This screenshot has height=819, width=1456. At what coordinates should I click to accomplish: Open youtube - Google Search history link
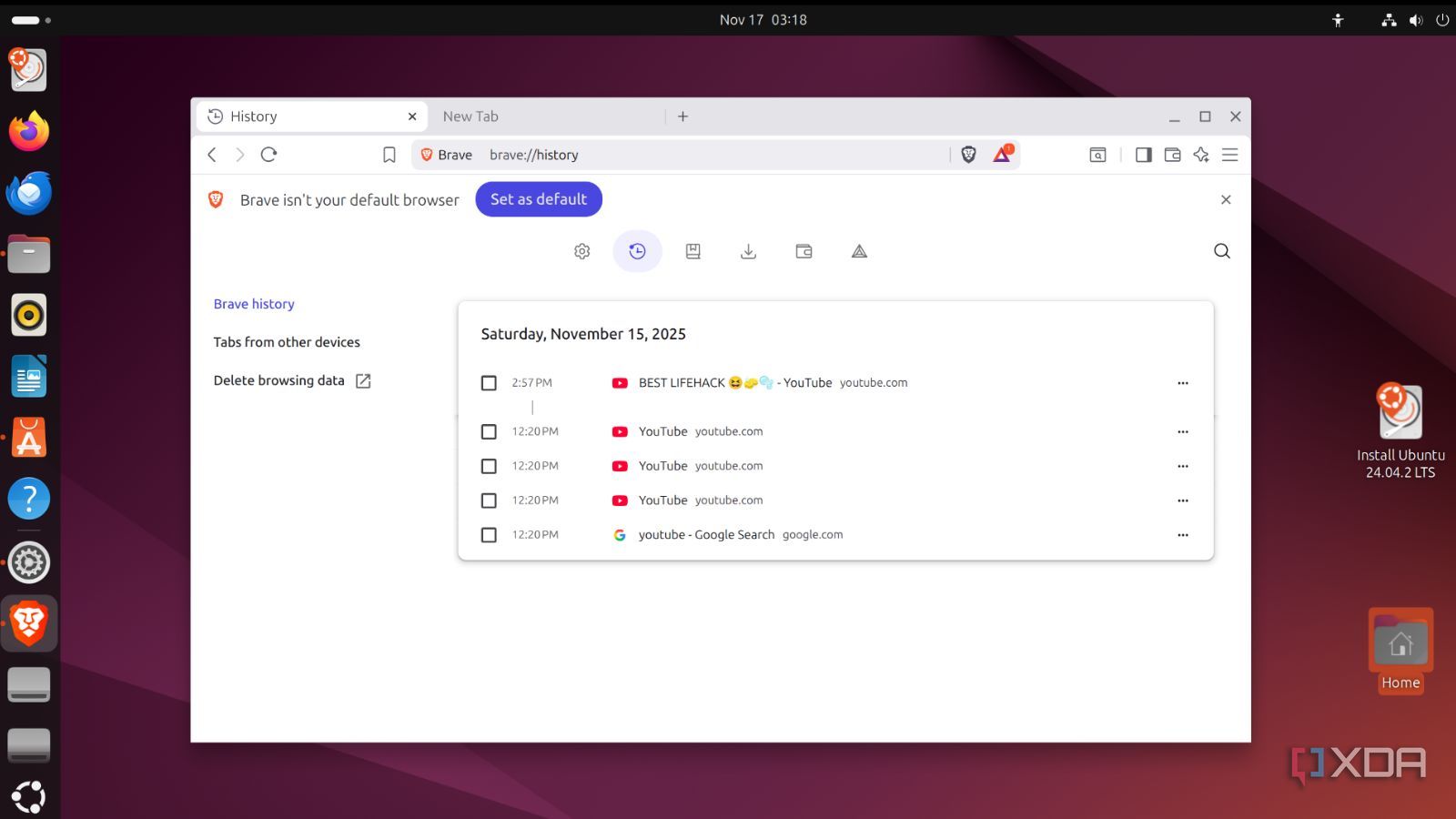pos(706,535)
